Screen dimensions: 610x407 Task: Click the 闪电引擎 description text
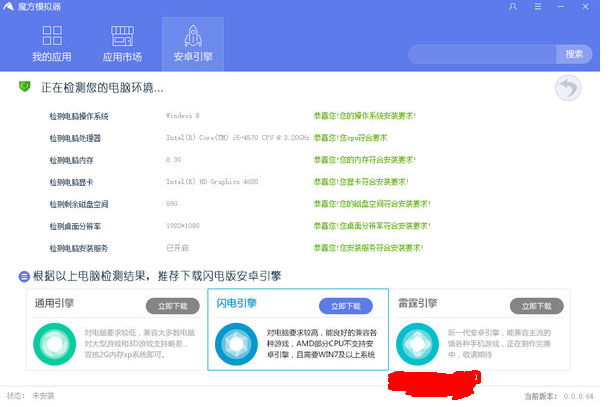point(322,344)
